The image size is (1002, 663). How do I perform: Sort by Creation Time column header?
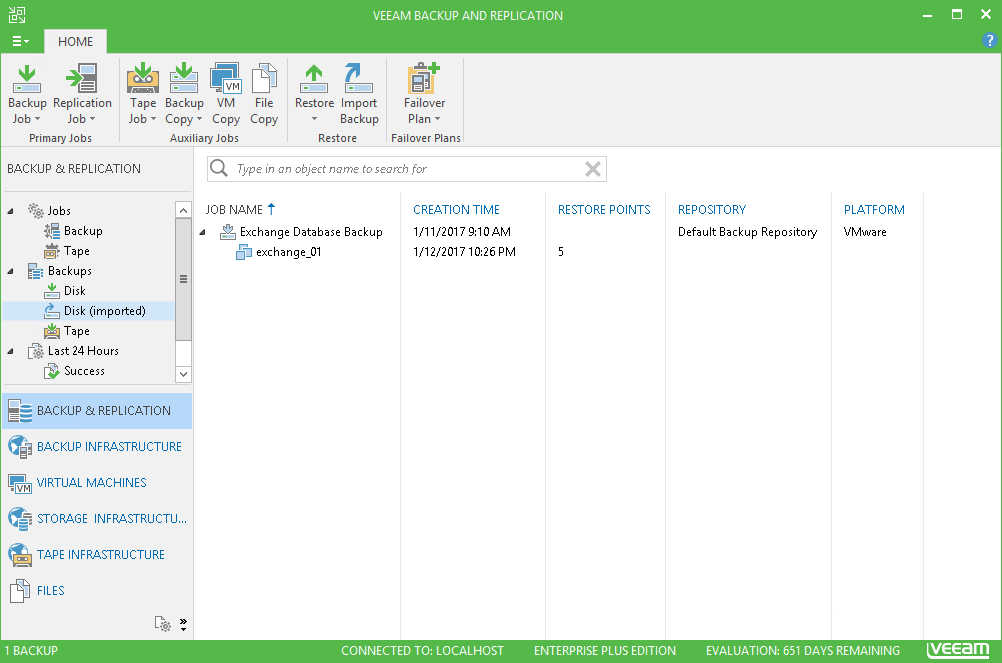(x=456, y=210)
